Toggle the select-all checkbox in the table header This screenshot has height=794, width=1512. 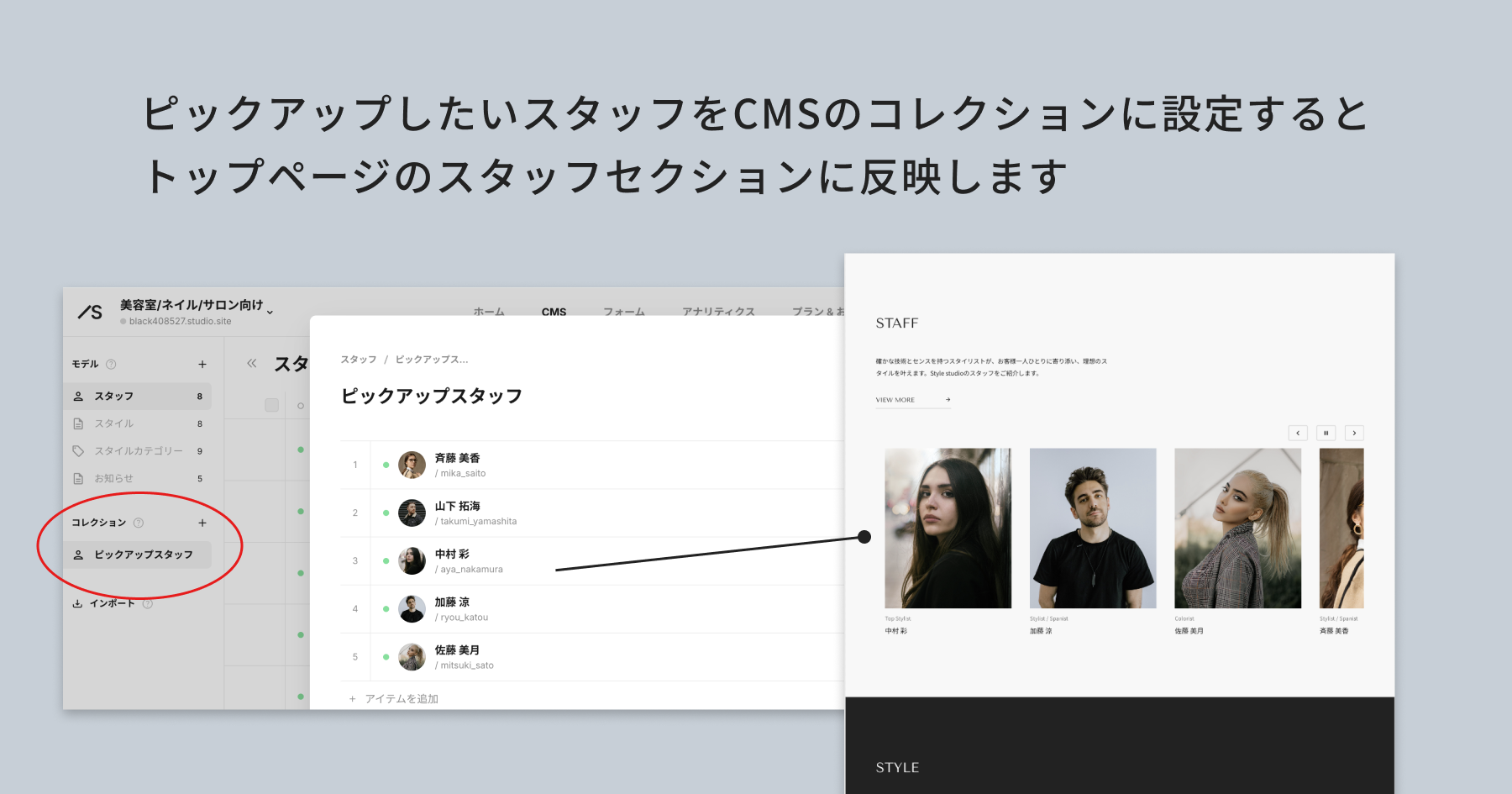pos(272,405)
